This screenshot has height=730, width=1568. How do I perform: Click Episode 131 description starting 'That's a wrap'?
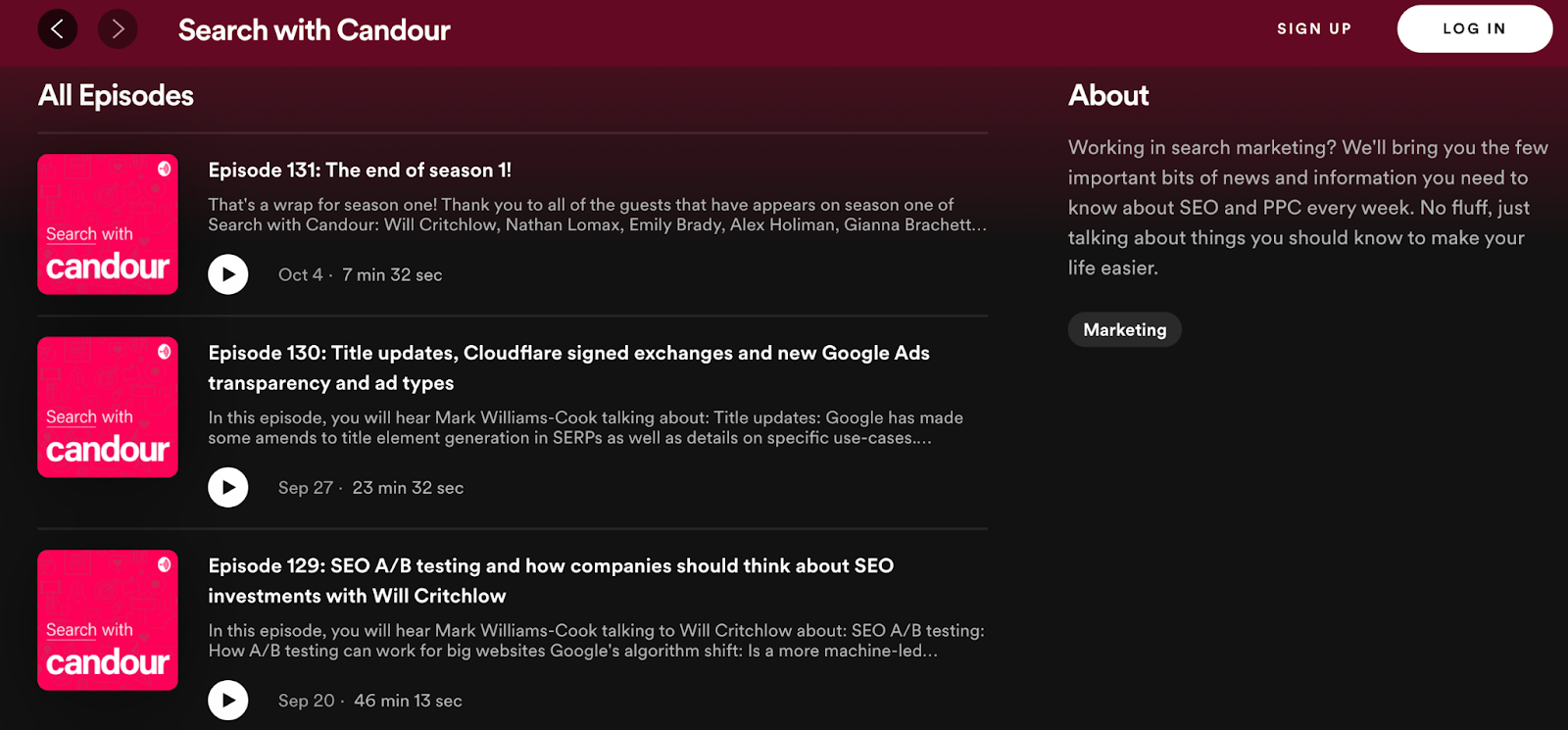[597, 215]
